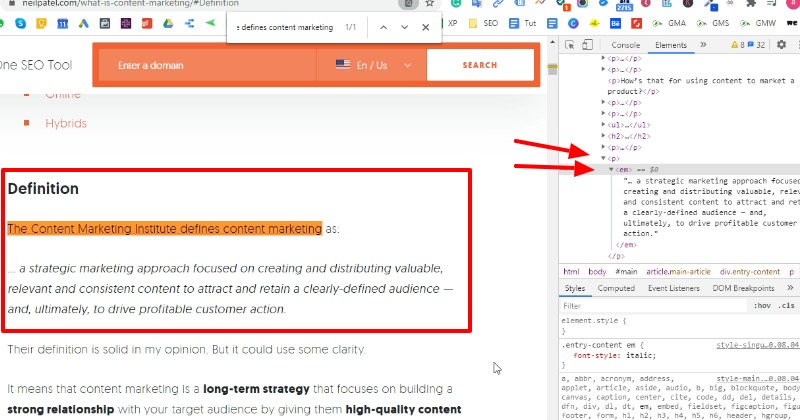Toggle the device toolbar icon in DevTools
Screen dimensions: 800x420
[587, 44]
